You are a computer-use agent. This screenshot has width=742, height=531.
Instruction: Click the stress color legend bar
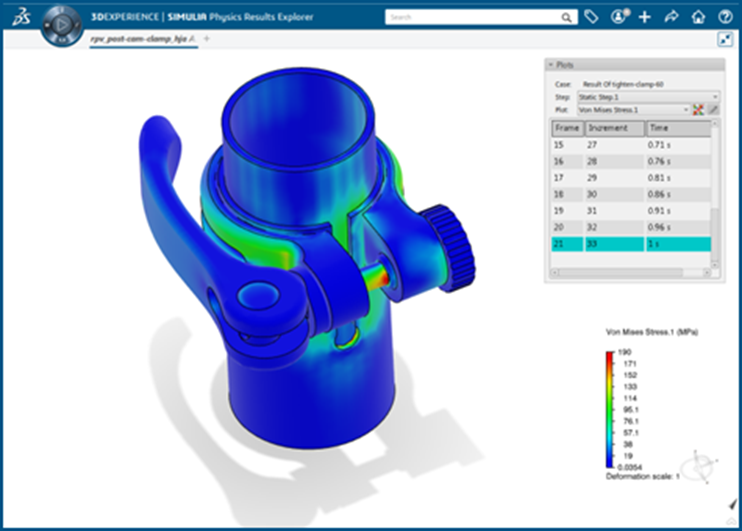click(609, 410)
